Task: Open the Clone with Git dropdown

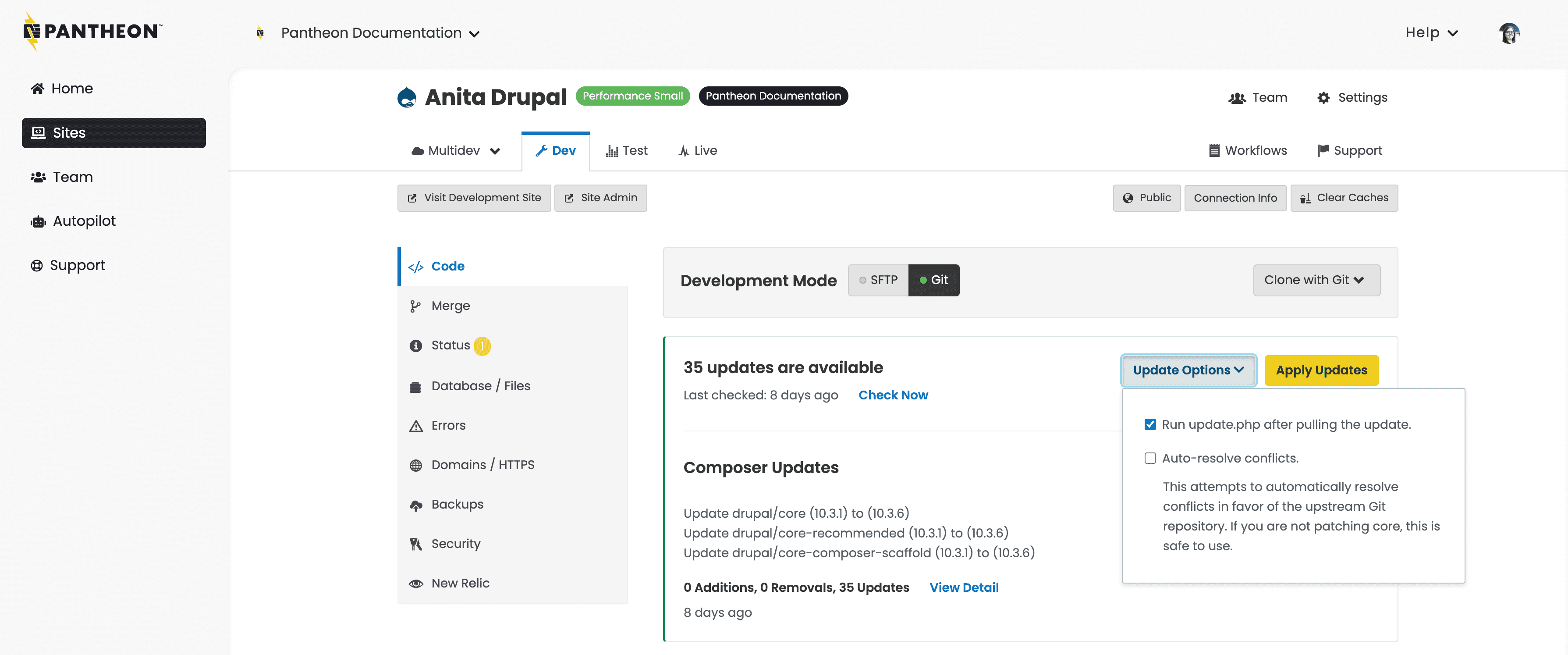Action: [1316, 280]
